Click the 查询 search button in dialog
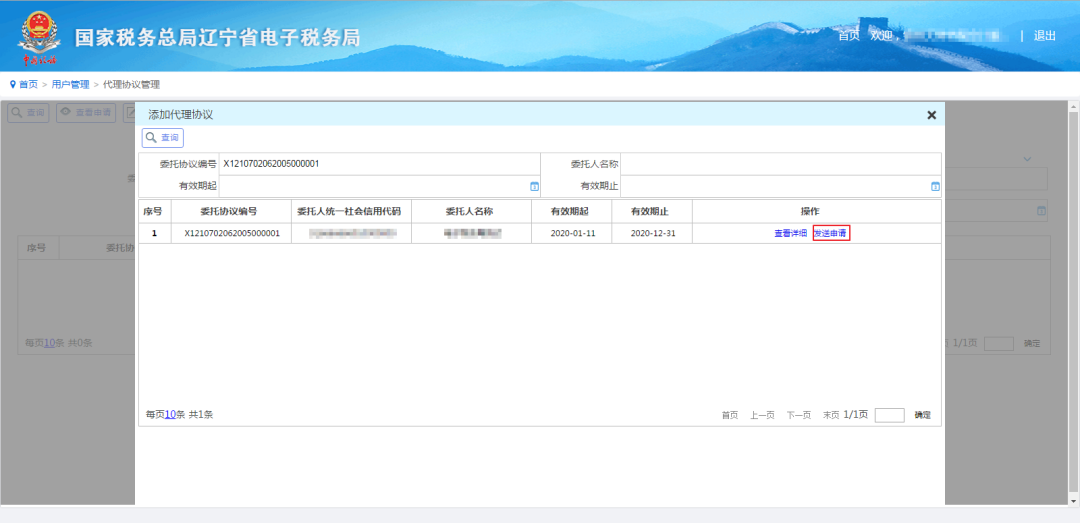Screen dimensions: 1080x523 [163, 138]
